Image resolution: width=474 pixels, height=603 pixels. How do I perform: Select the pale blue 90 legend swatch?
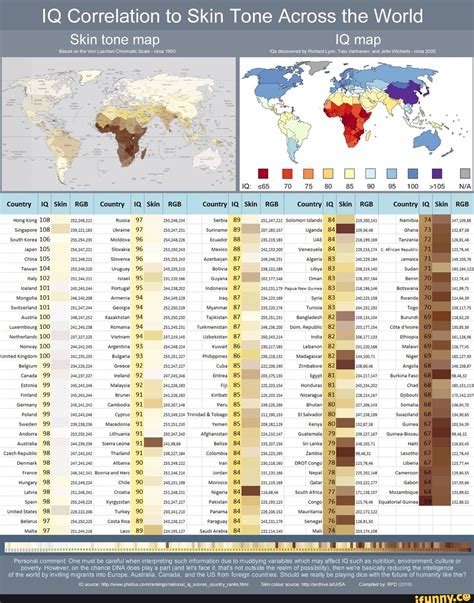pos(370,174)
